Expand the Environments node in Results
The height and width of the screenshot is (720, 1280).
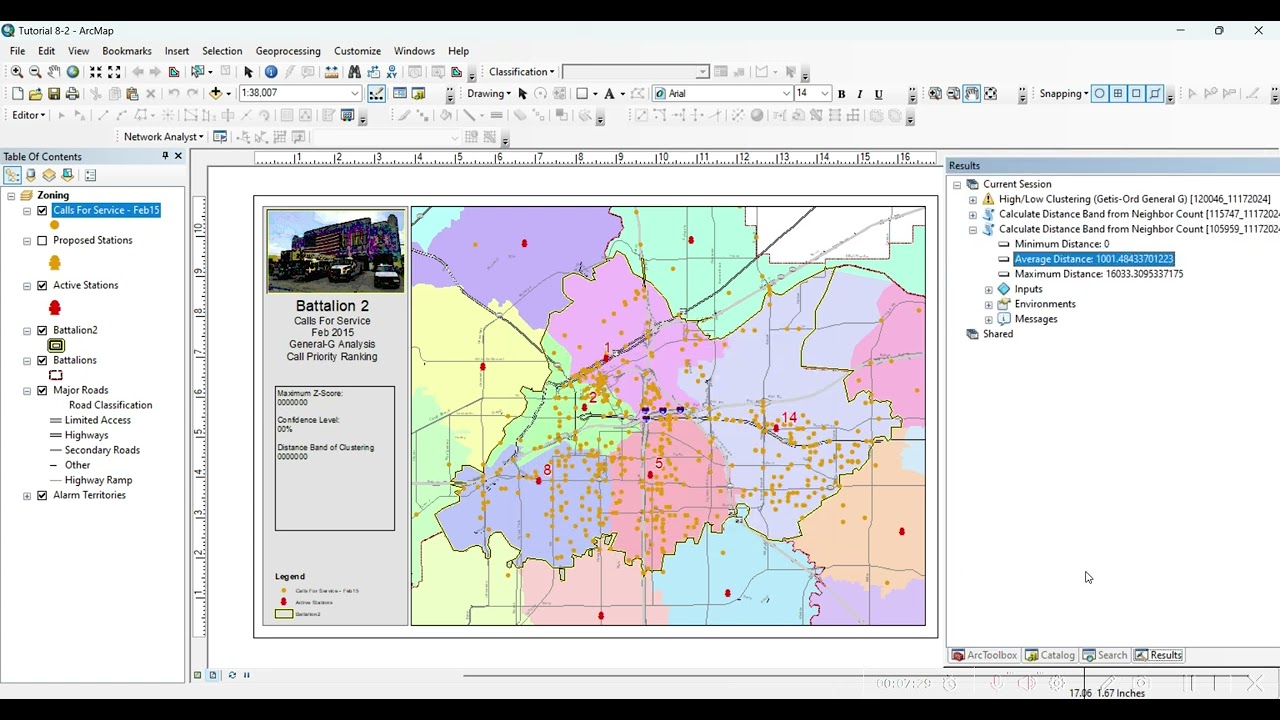click(989, 304)
